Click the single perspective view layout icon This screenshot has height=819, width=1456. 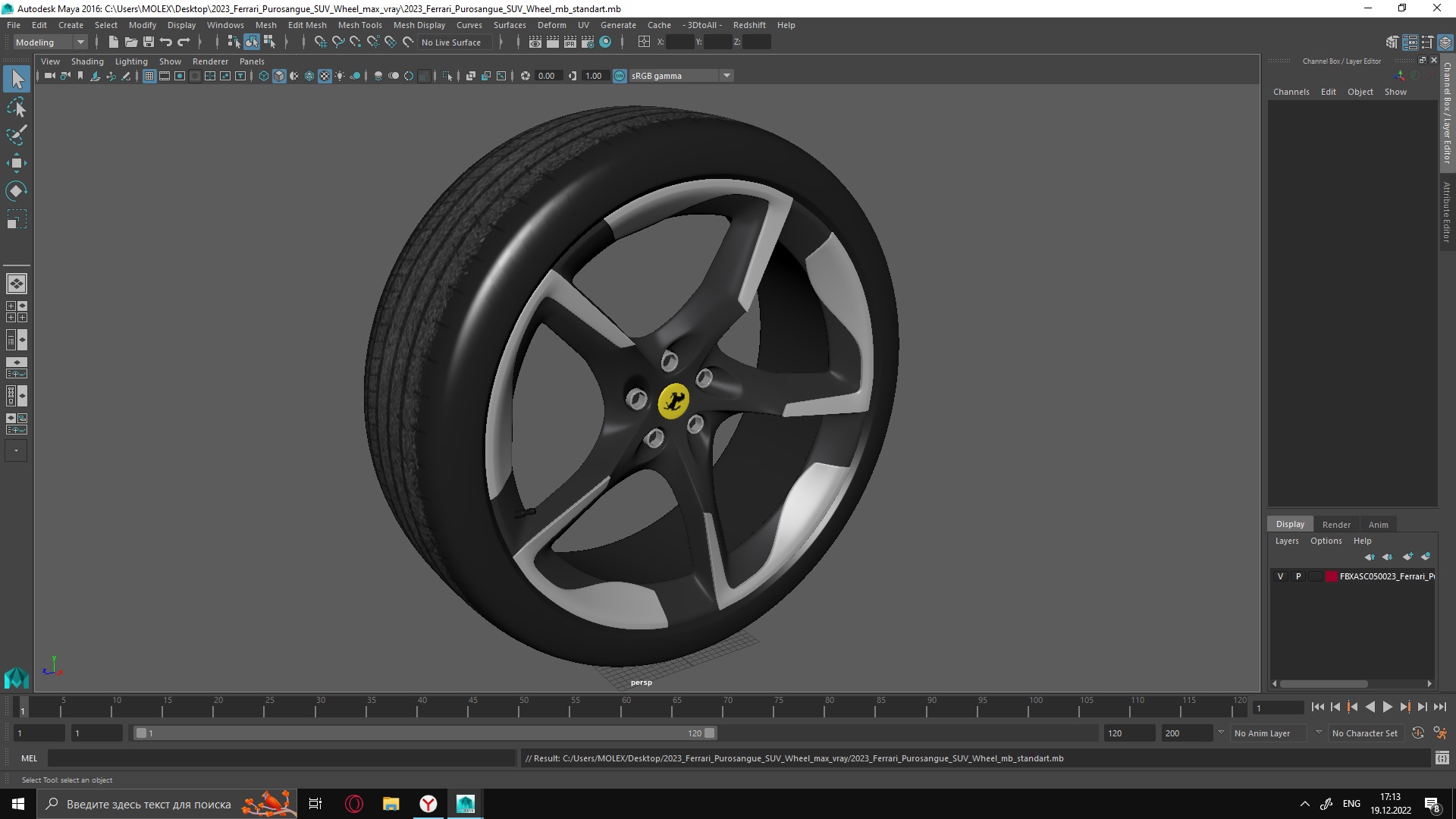coord(17,284)
